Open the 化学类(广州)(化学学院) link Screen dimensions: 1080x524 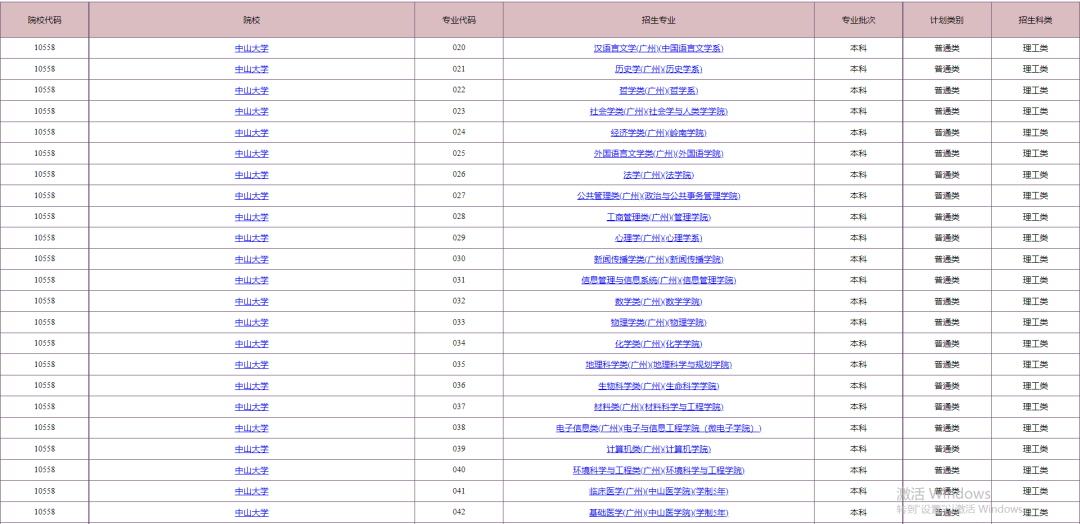(658, 344)
